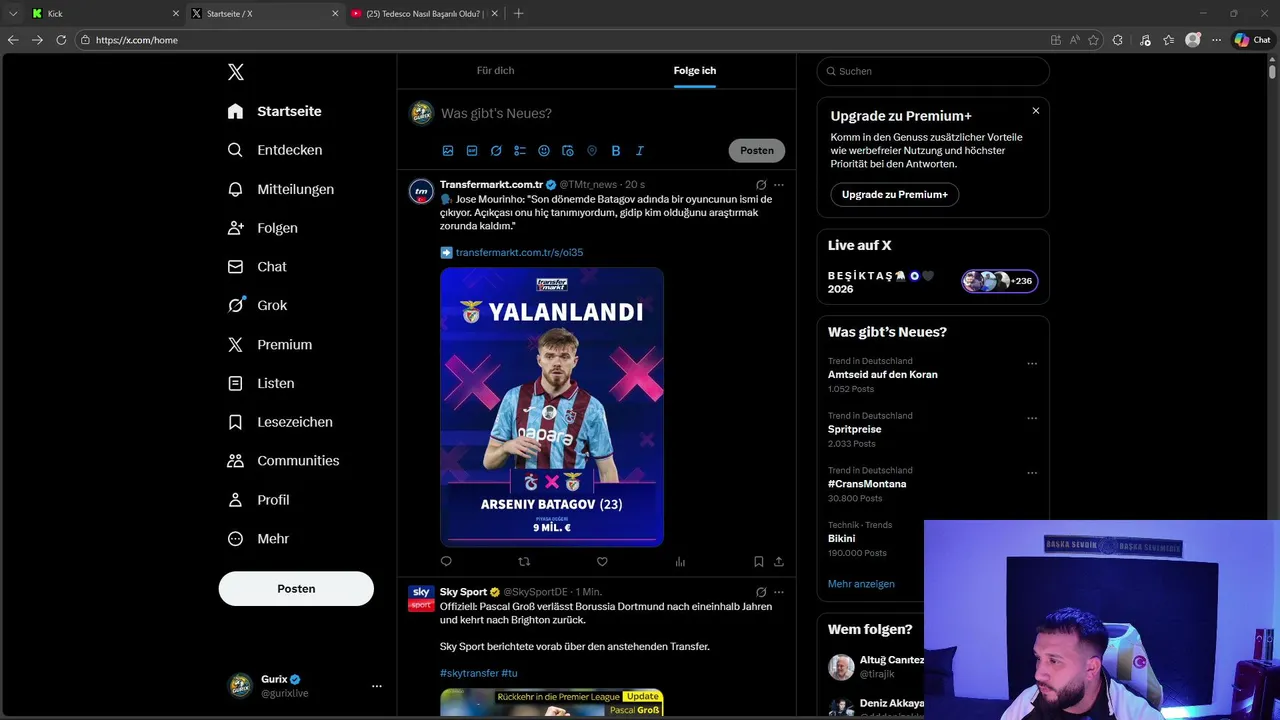Click the grey Posten compose button
The height and width of the screenshot is (720, 1280).
[x=757, y=150]
